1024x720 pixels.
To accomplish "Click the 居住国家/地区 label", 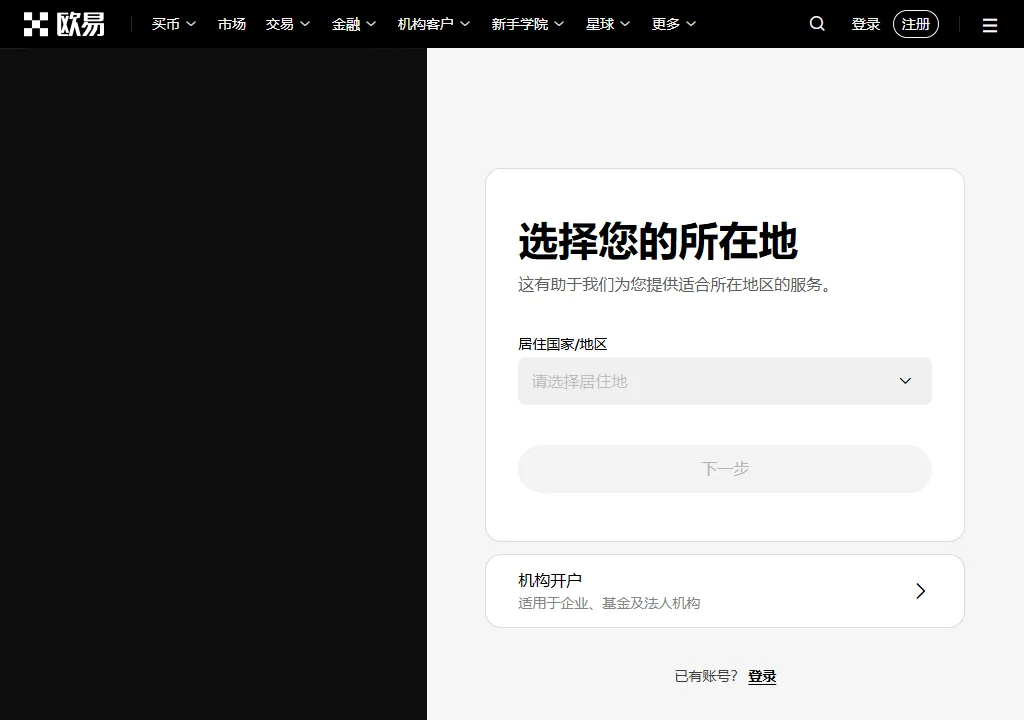I will pos(562,344).
